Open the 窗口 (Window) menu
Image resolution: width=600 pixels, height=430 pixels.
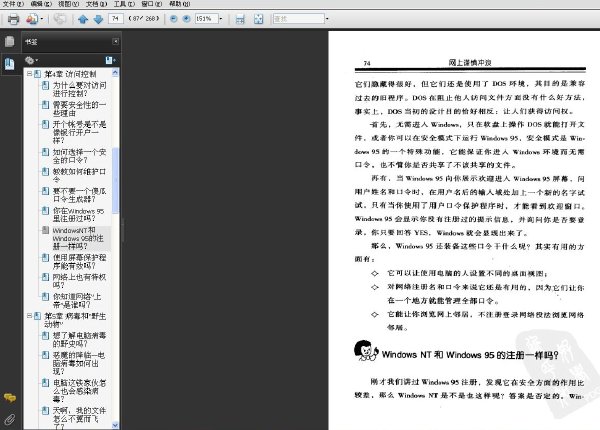click(152, 4)
